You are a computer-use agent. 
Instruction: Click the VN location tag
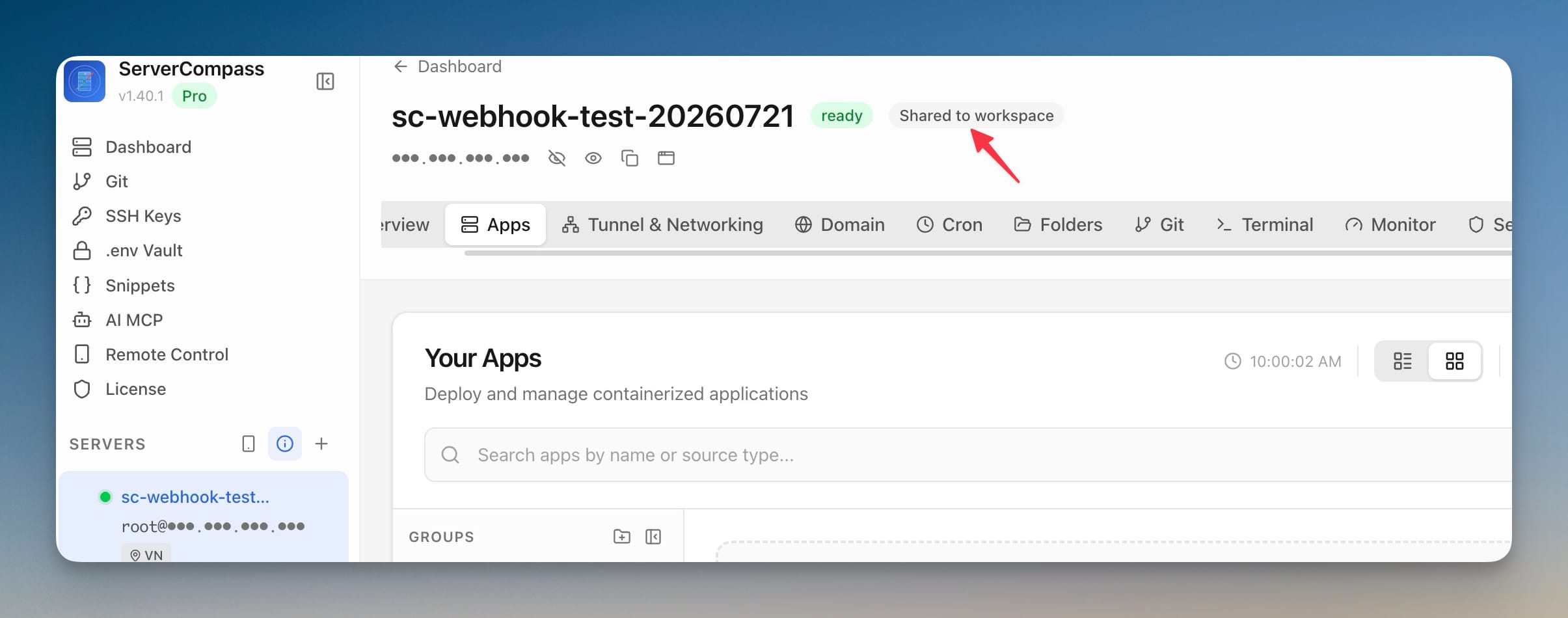click(x=146, y=554)
